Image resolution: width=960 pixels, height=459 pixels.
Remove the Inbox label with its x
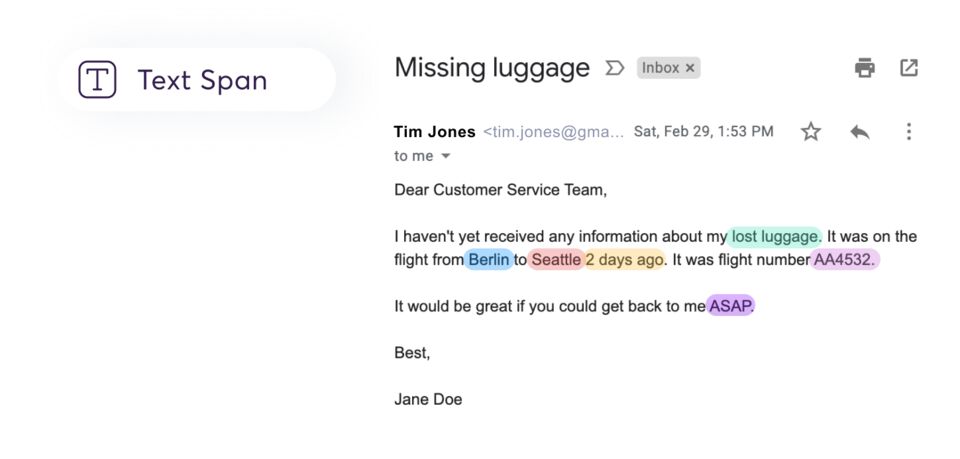point(689,68)
